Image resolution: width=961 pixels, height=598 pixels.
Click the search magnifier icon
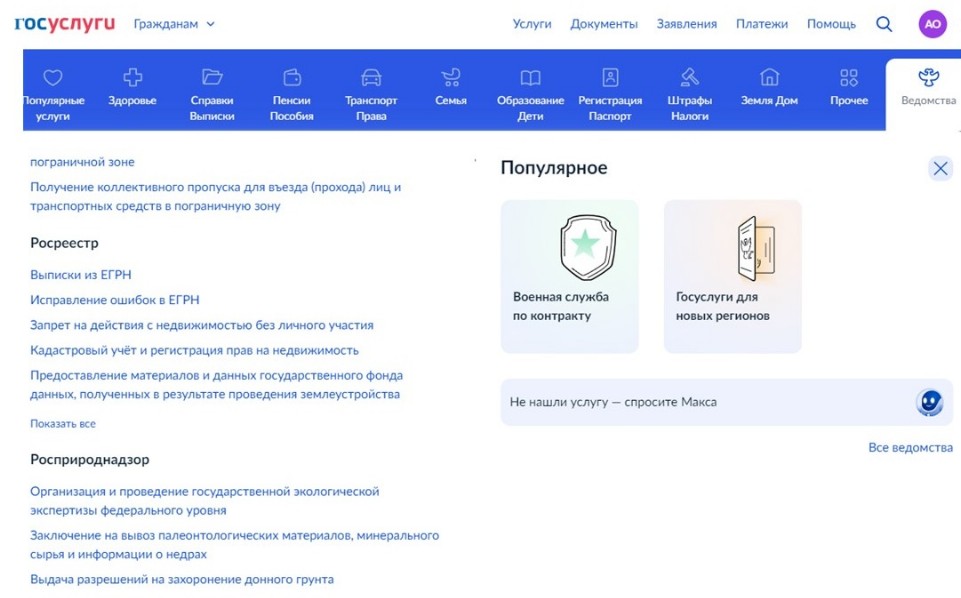884,24
